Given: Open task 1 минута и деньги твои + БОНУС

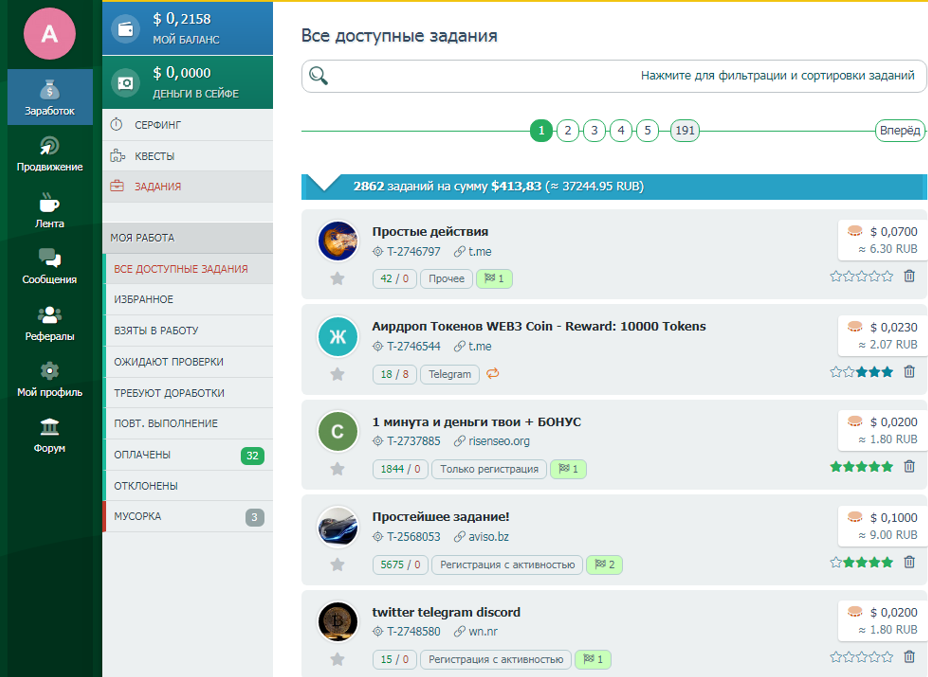Looking at the screenshot, I should (476, 422).
